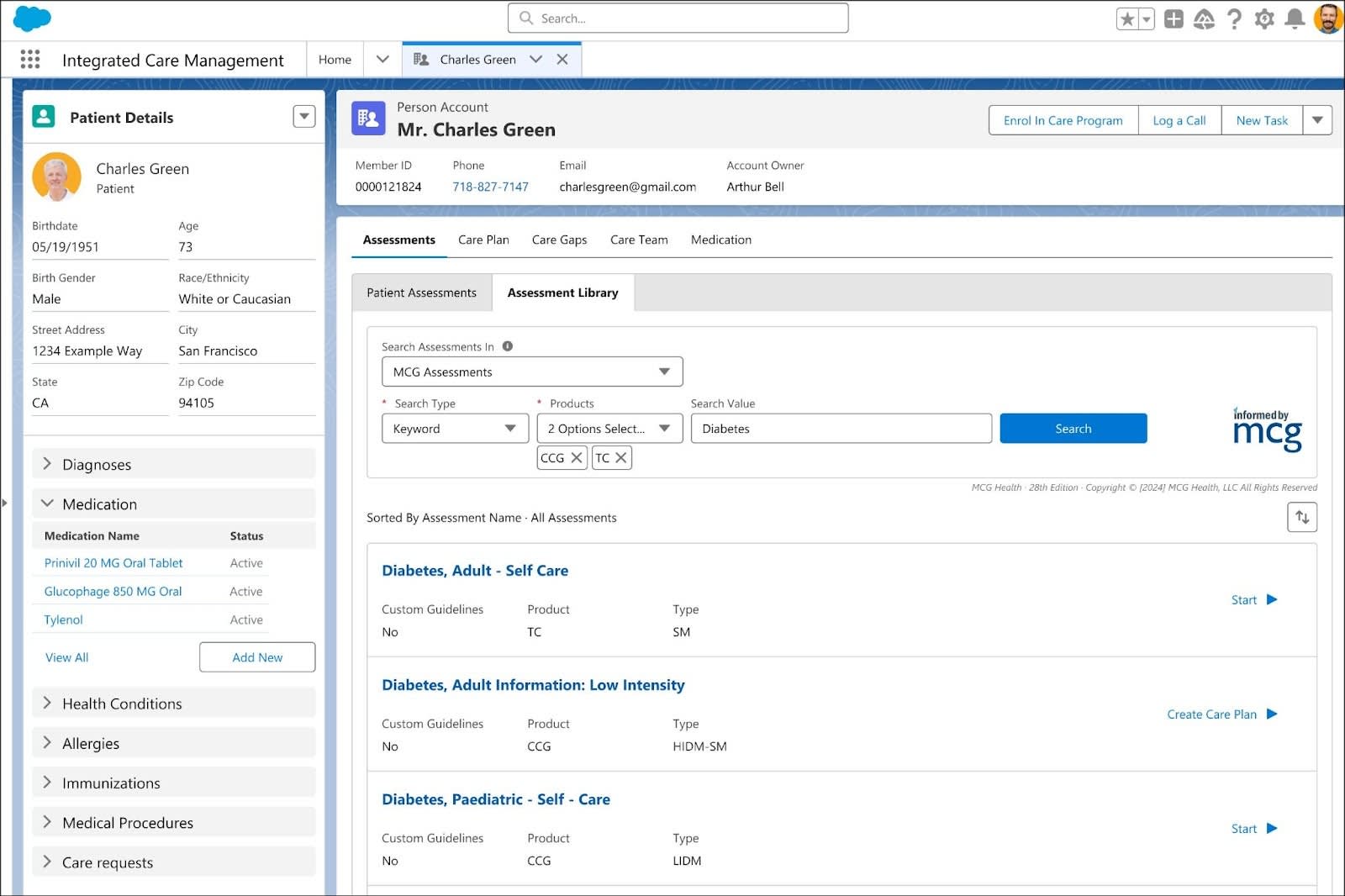Click the phone number 718-827-7147

[x=490, y=187]
